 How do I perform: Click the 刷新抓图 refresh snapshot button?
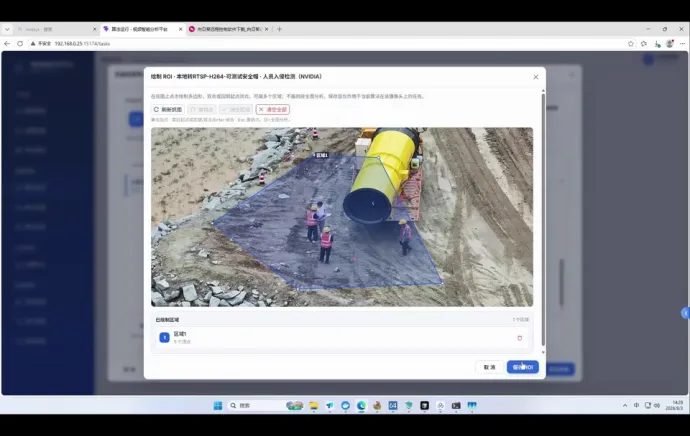(x=168, y=110)
